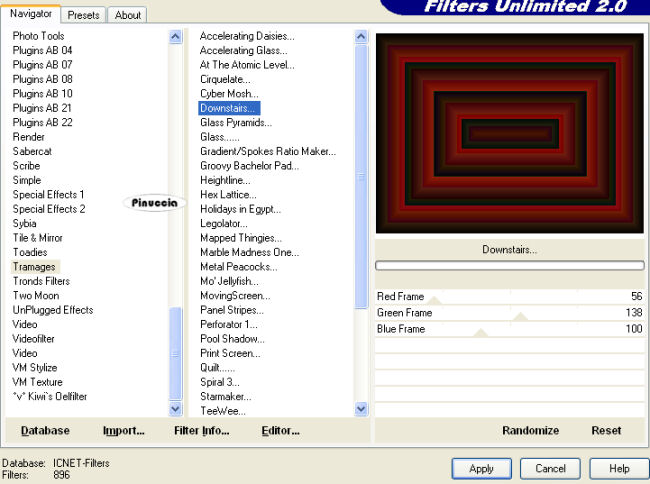650x484 pixels.
Task: Click category list scroll up arrow
Action: (175, 37)
